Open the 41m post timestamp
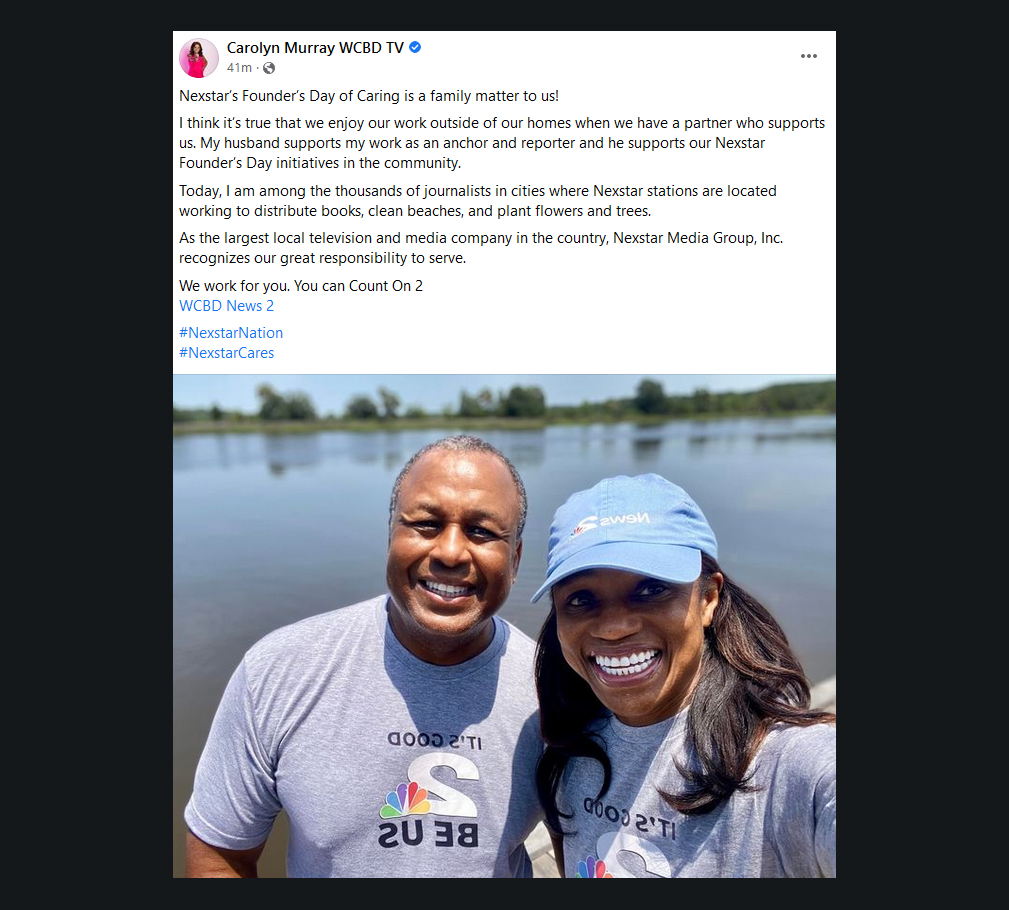The image size is (1009, 910). click(239, 68)
